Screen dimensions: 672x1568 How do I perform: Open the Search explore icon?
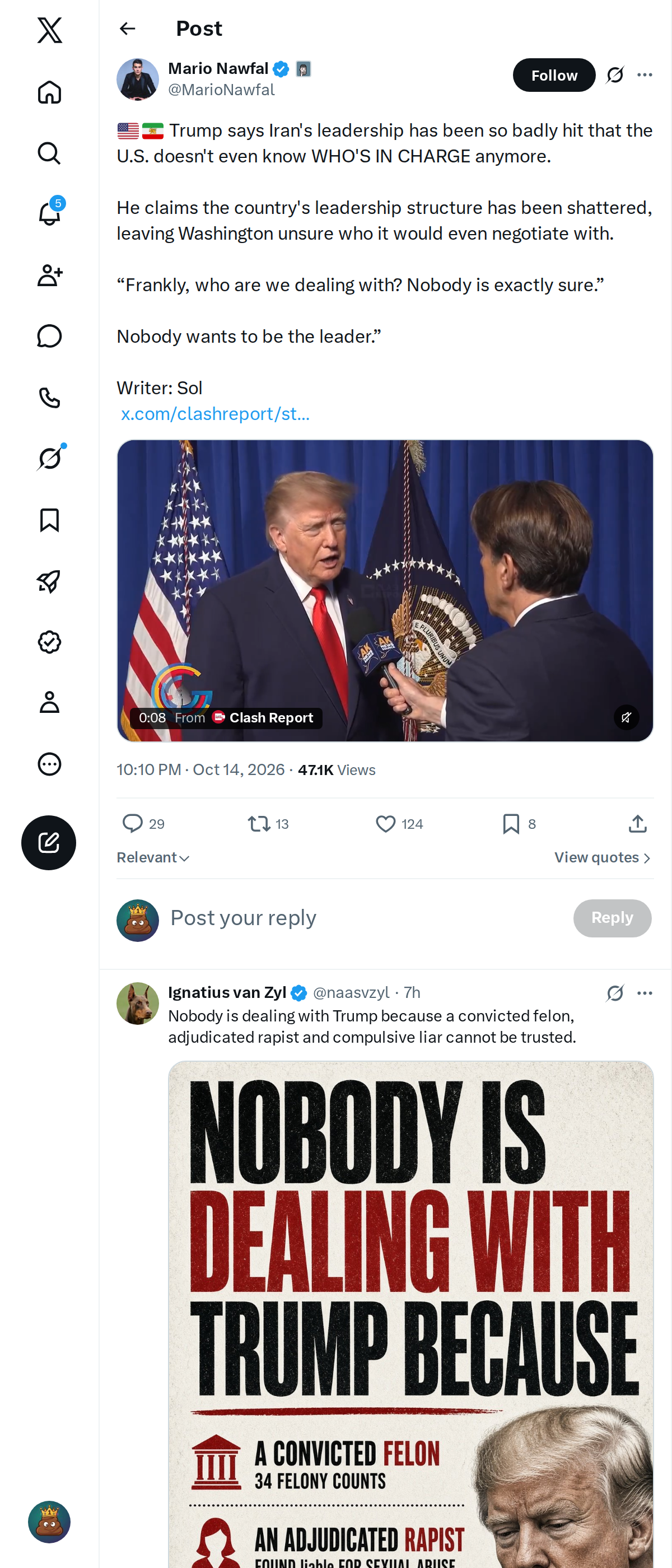[49, 153]
